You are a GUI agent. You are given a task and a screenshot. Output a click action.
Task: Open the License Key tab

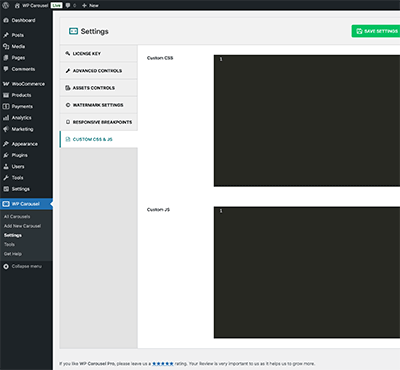[99, 53]
